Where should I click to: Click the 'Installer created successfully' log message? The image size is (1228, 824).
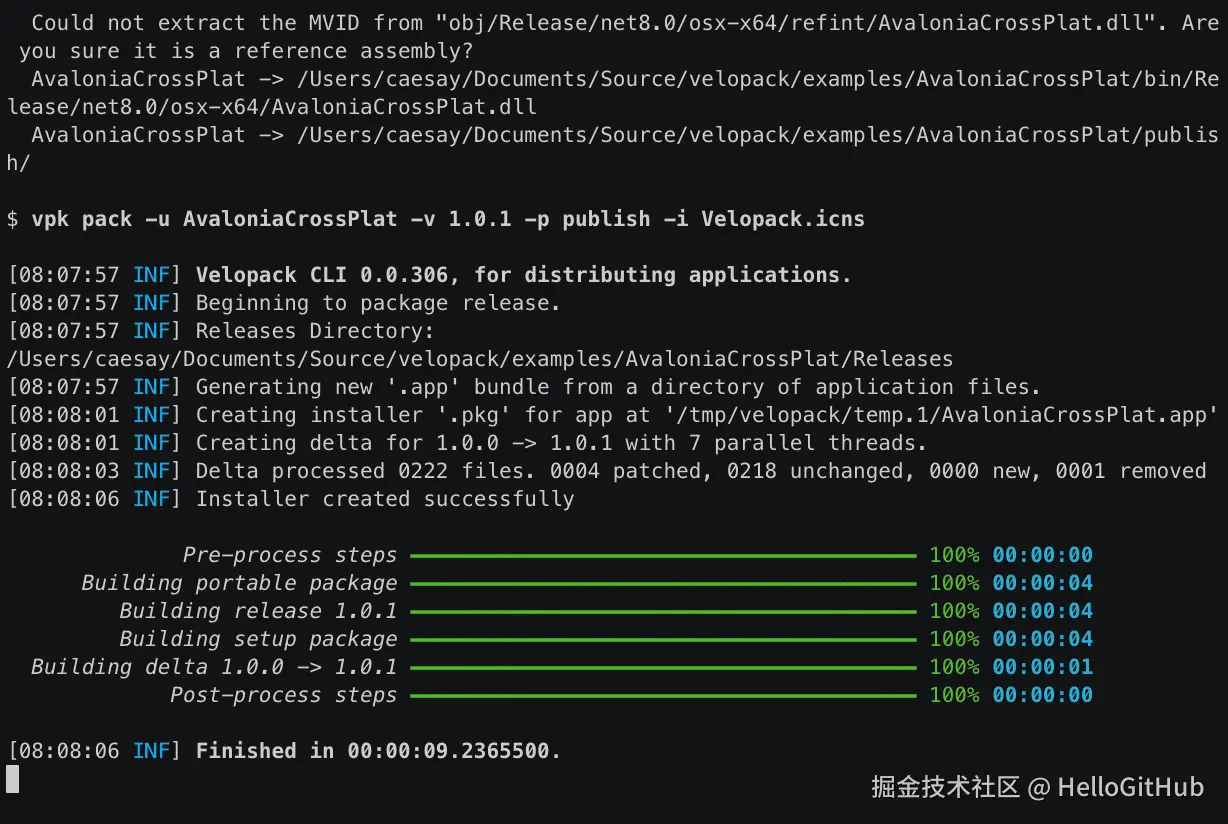click(x=385, y=499)
